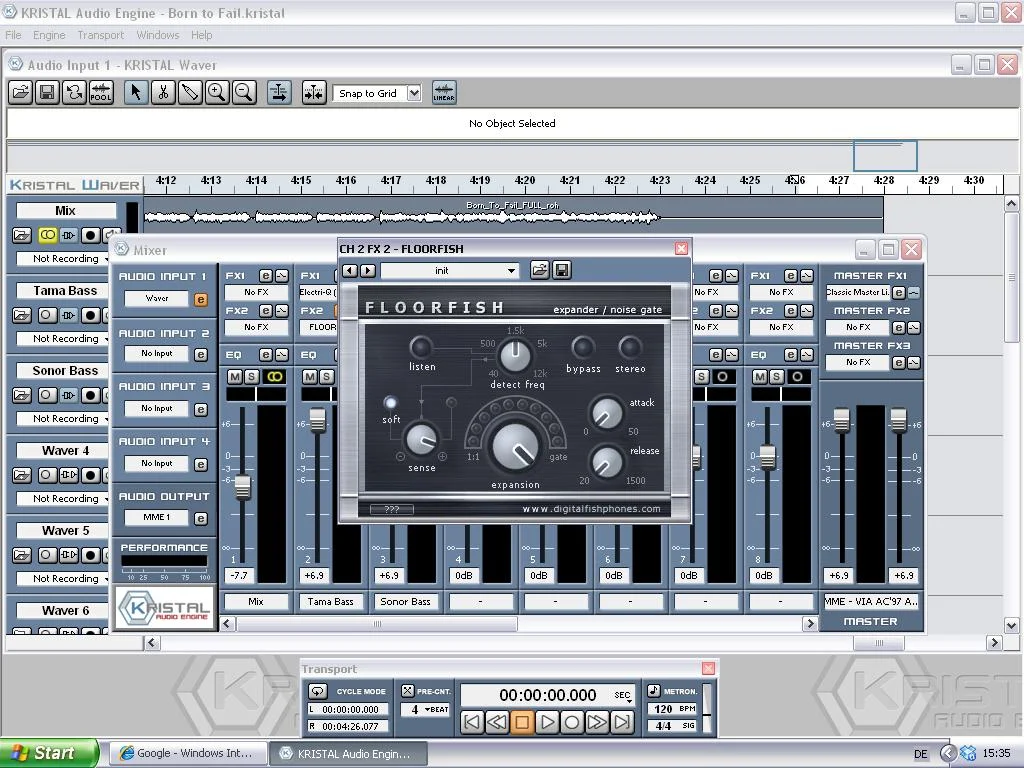Click the Windows Start button

tap(48, 753)
